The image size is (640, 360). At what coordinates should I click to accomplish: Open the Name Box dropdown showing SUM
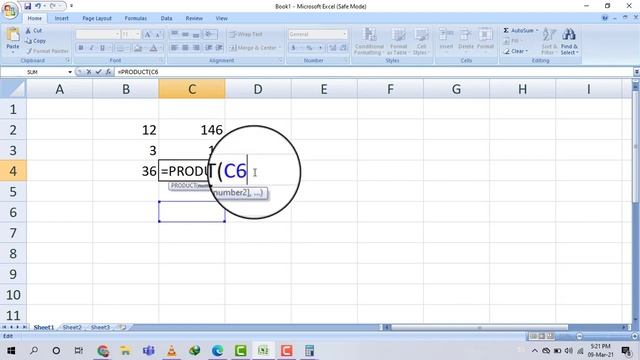coord(70,72)
